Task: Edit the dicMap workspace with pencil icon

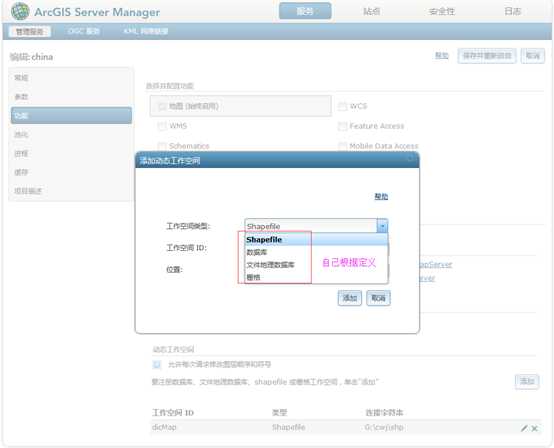Action: [524, 428]
